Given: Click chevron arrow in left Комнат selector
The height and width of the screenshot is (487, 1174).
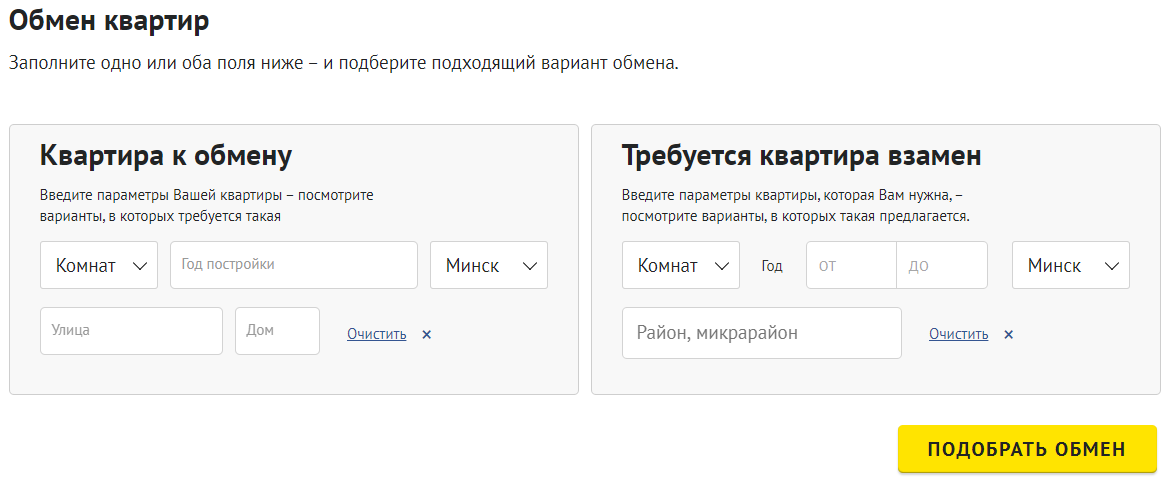Looking at the screenshot, I should 140,266.
